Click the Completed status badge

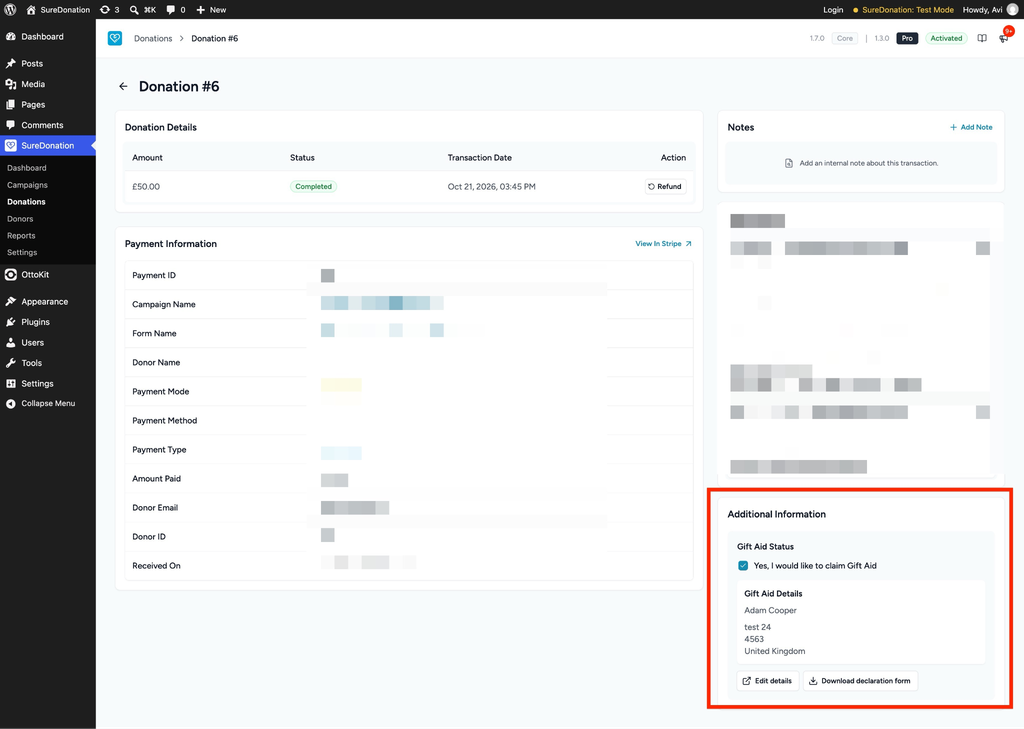click(313, 187)
